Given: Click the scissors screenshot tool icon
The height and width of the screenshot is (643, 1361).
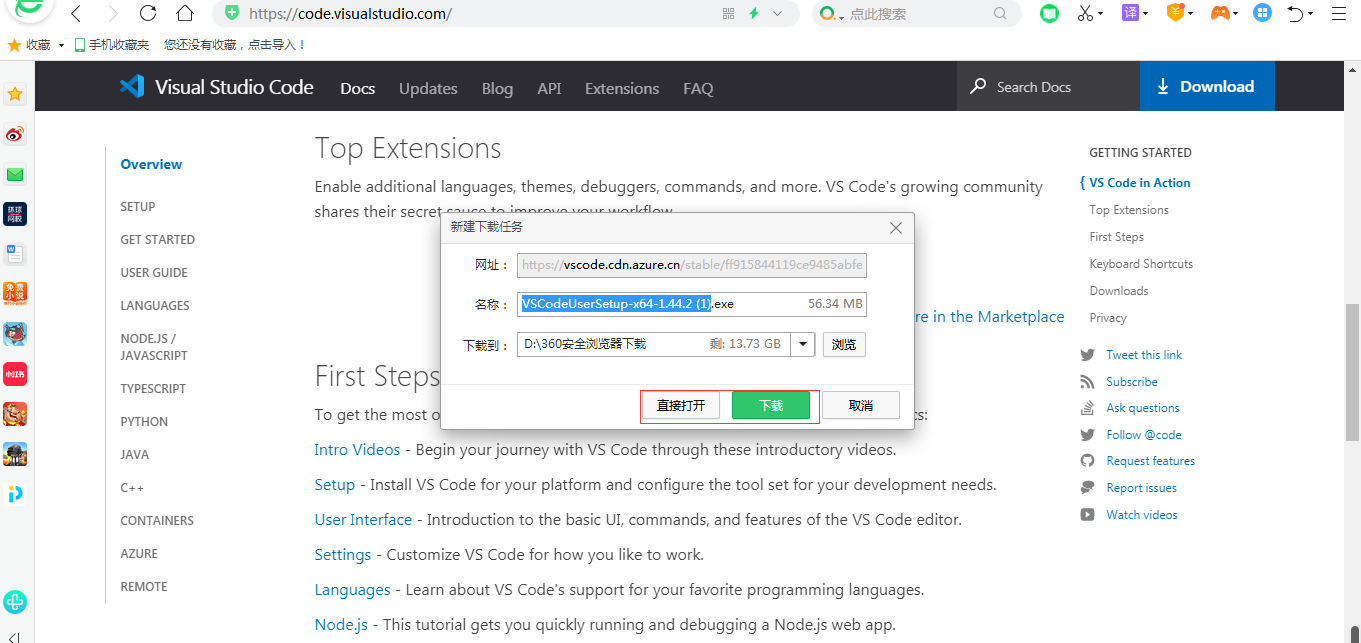Looking at the screenshot, I should (1085, 14).
